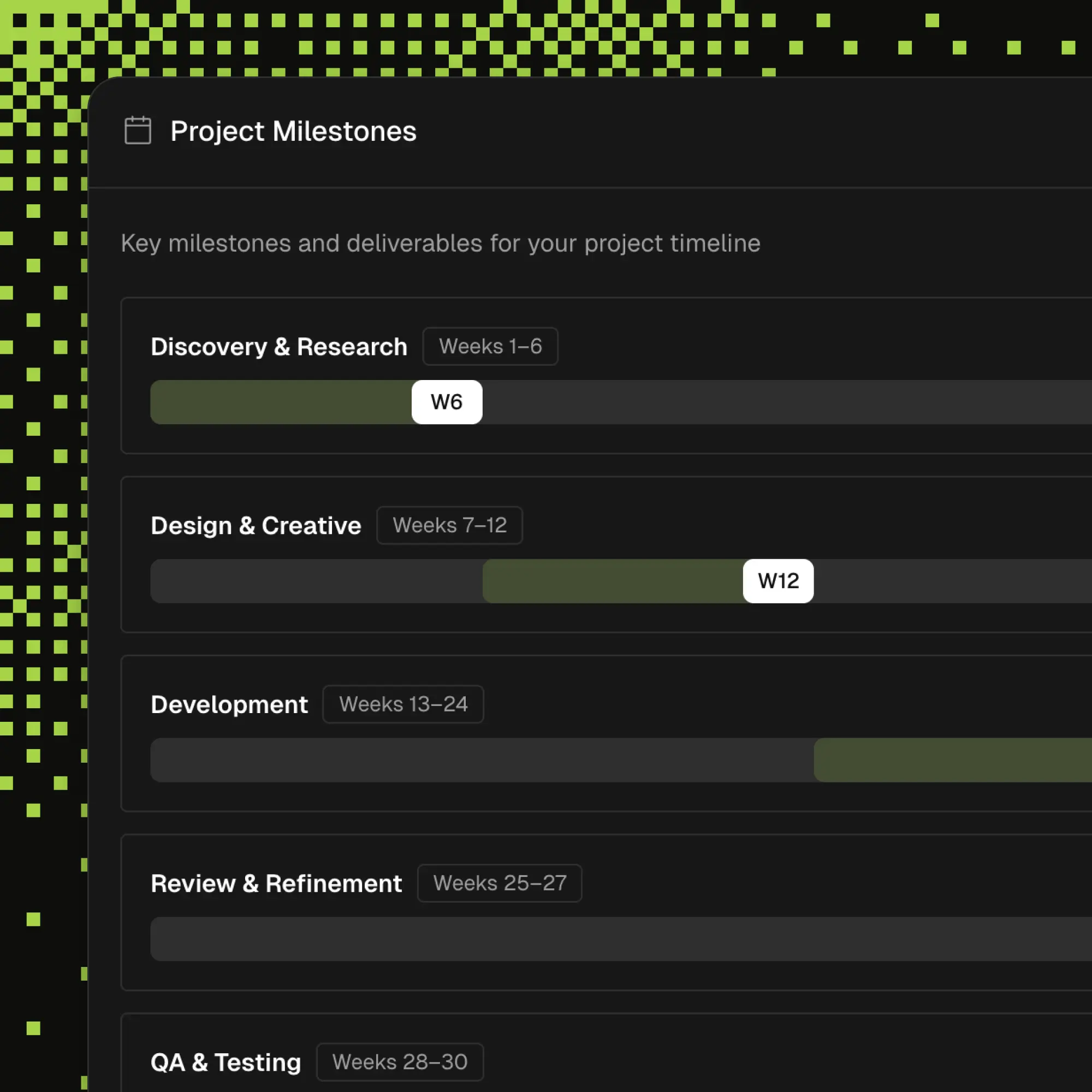Click the W6 milestone marker
This screenshot has height=1092, width=1092.
click(447, 402)
